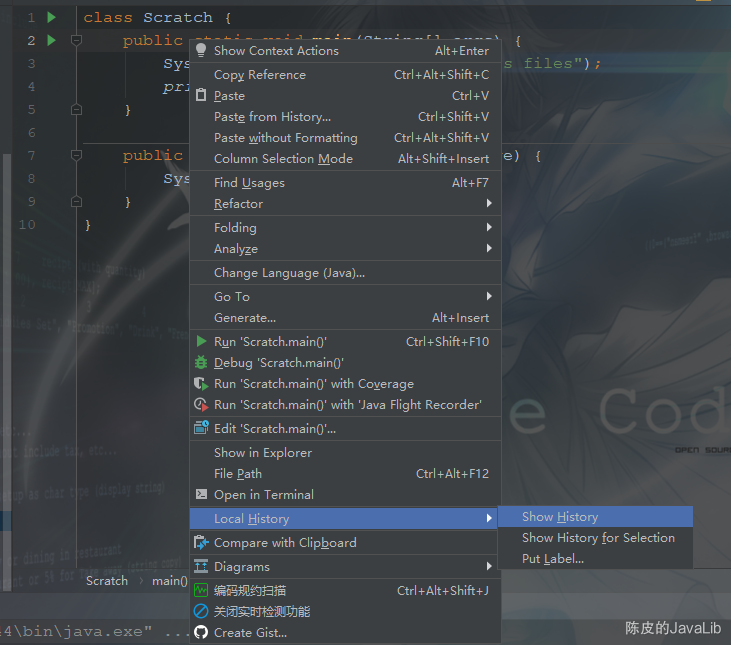731x645 pixels.
Task: Expand the Refactor submenu arrow
Action: (x=489, y=203)
